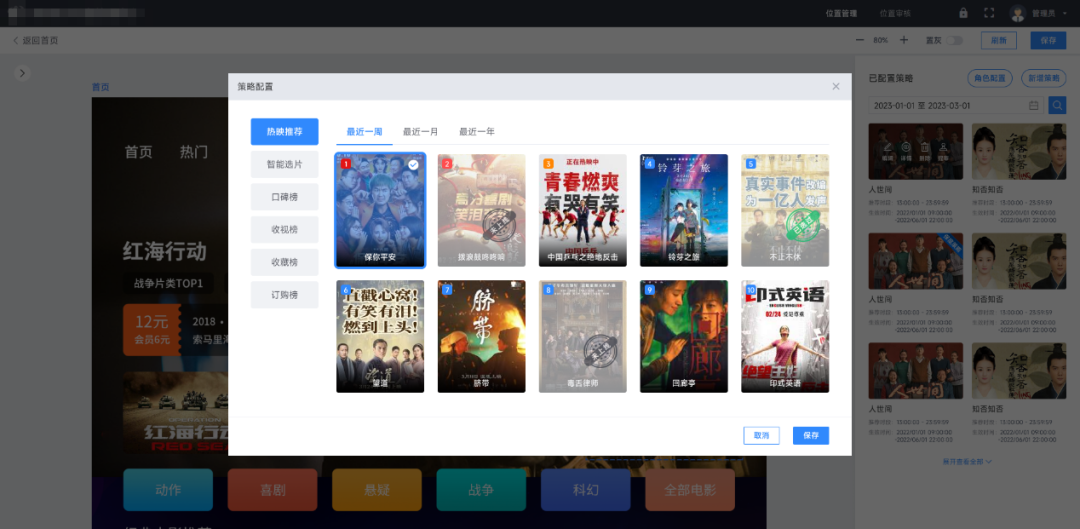Click the dialog's 保存 button
Image resolution: width=1080 pixels, height=529 pixels.
[x=811, y=435]
